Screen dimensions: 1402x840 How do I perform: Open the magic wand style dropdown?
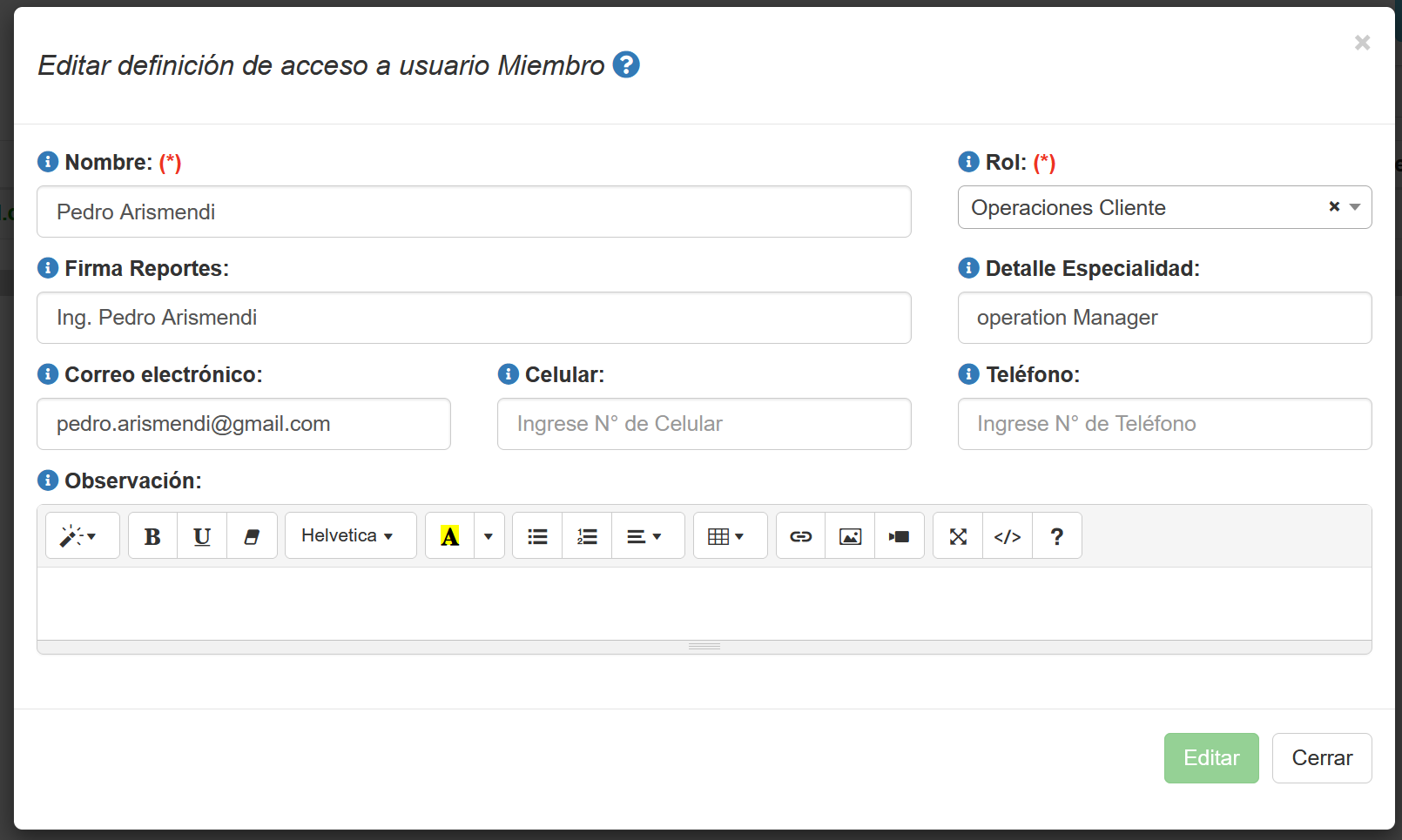coord(82,536)
